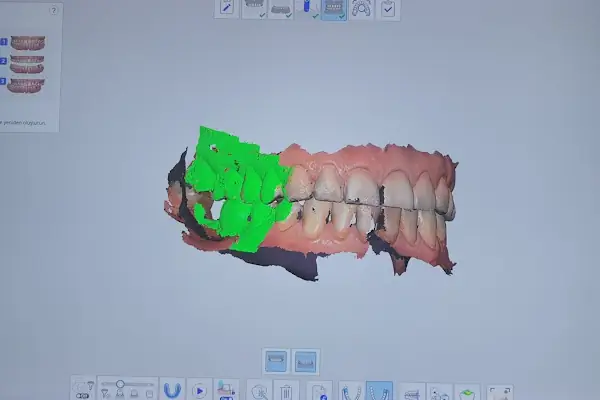This screenshot has height=400, width=600.
Task: Select bite guide thumbnail number 1
Action: pos(28,42)
